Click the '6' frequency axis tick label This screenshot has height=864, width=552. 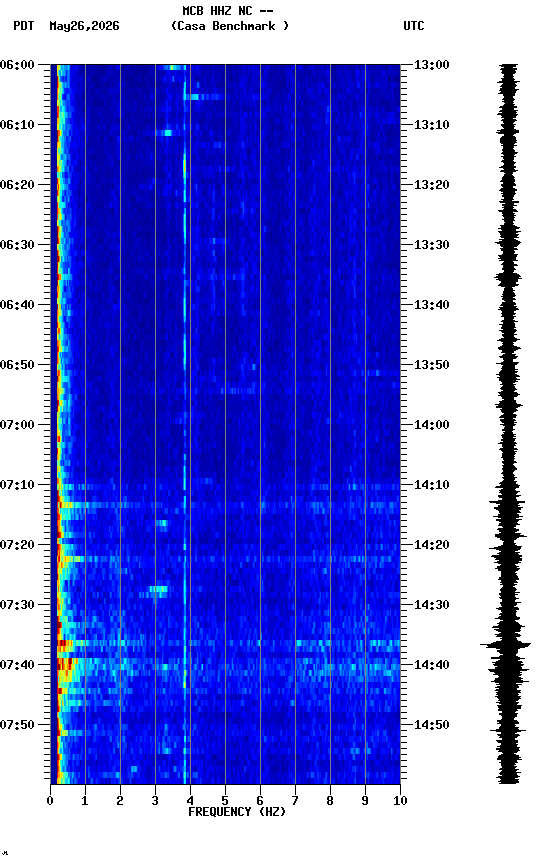coord(260,801)
